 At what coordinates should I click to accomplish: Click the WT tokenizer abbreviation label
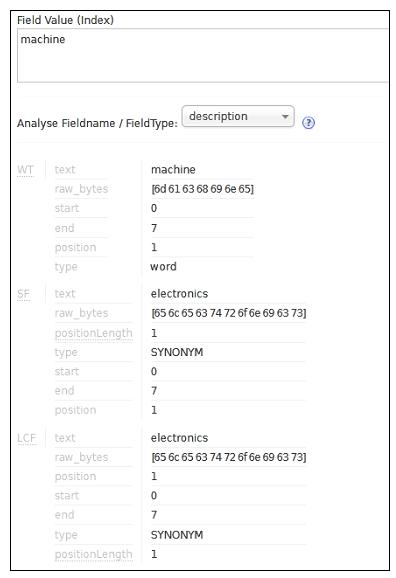[25, 170]
